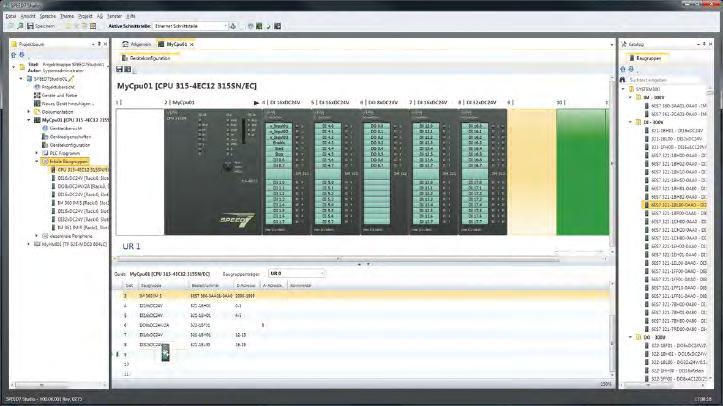
Task: Close the MyCpu01 tab
Action: pos(192,44)
